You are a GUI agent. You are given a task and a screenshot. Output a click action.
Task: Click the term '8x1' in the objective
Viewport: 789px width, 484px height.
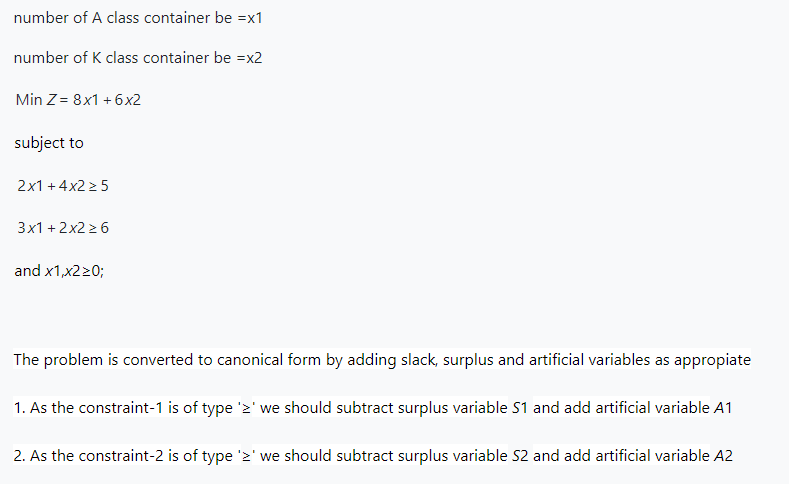click(87, 100)
